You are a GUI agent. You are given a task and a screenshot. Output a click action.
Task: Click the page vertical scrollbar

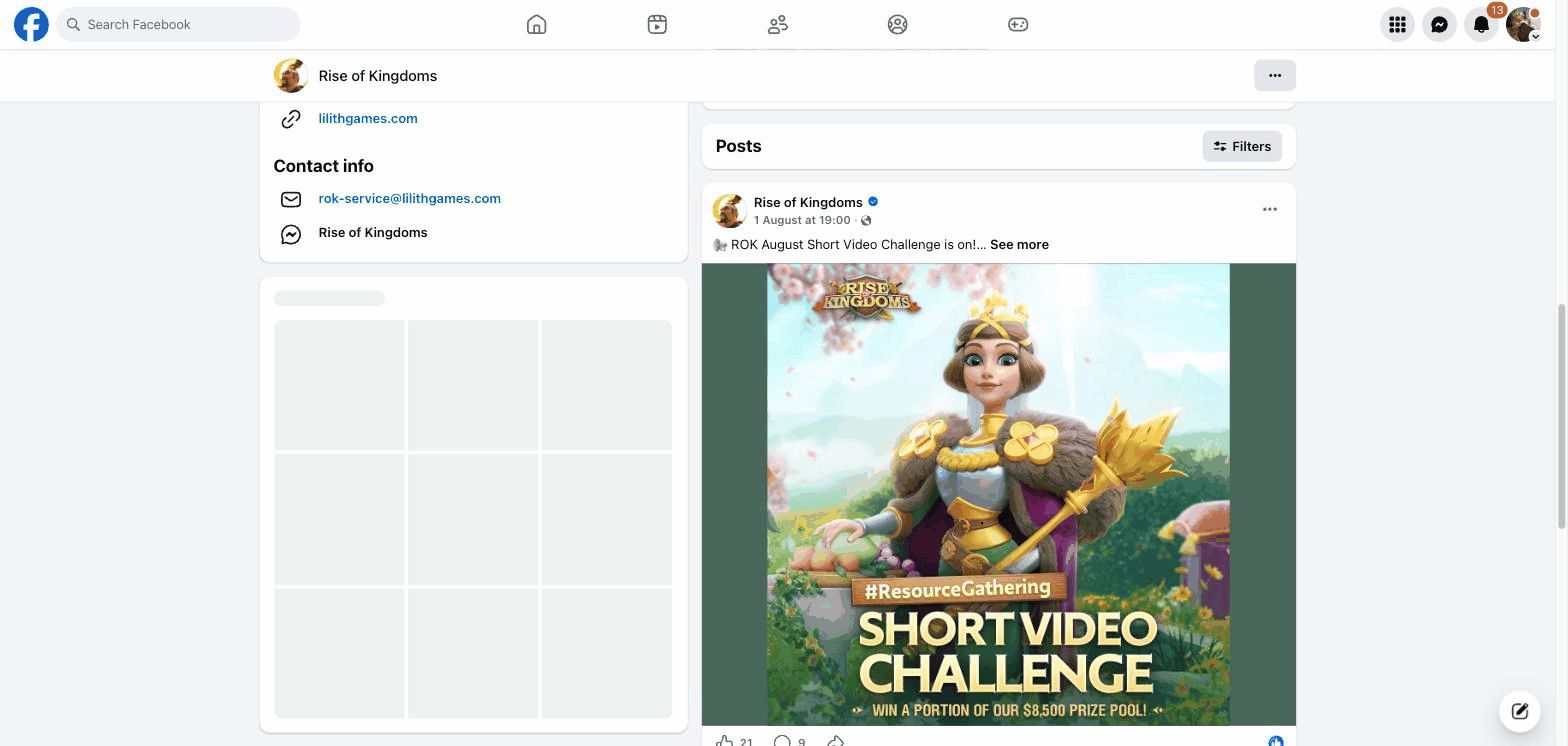coord(1561,417)
